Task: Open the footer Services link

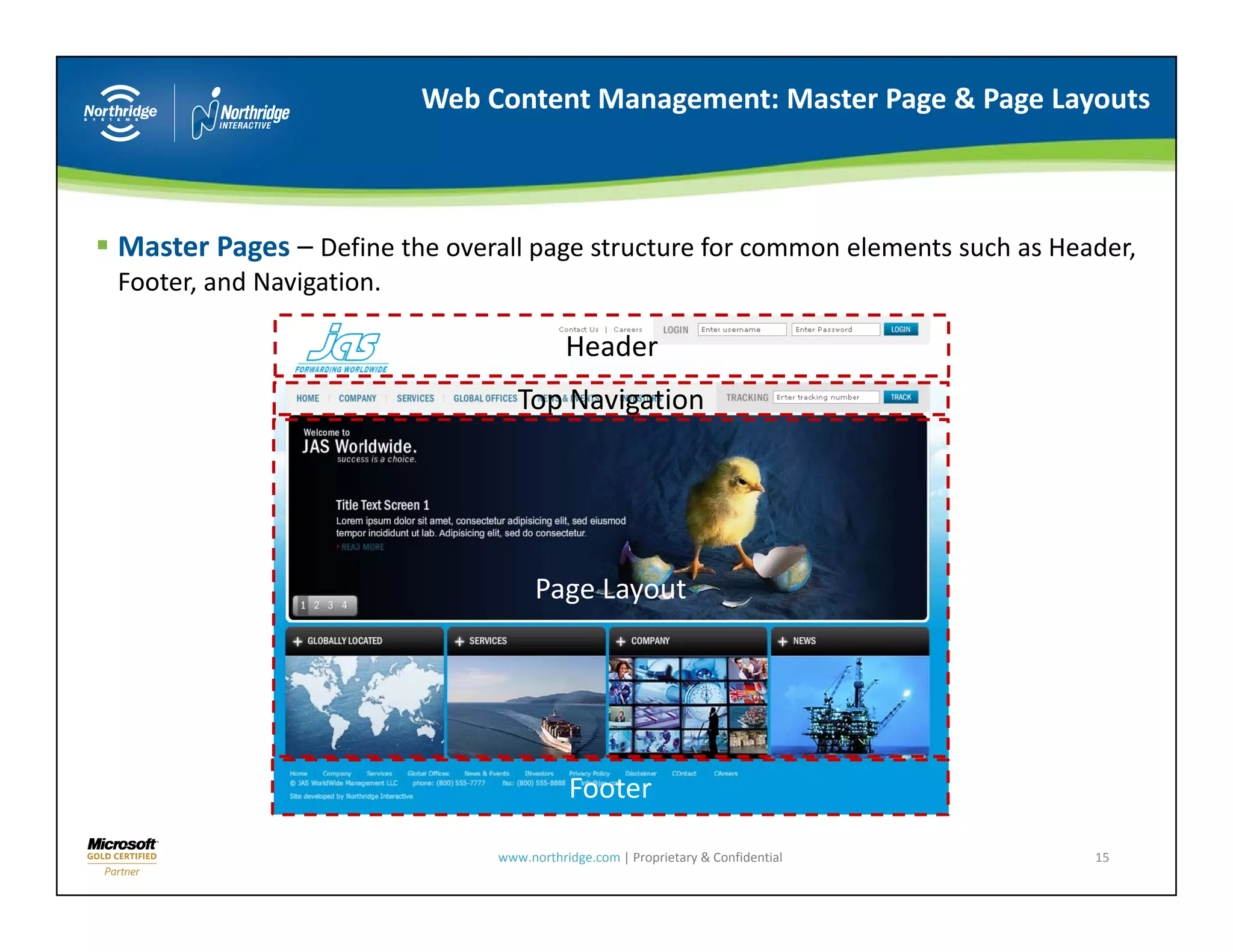Action: [379, 774]
